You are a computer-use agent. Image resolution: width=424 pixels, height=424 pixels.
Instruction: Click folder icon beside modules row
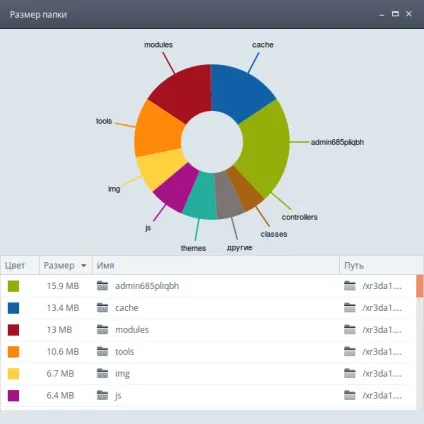[102, 330]
